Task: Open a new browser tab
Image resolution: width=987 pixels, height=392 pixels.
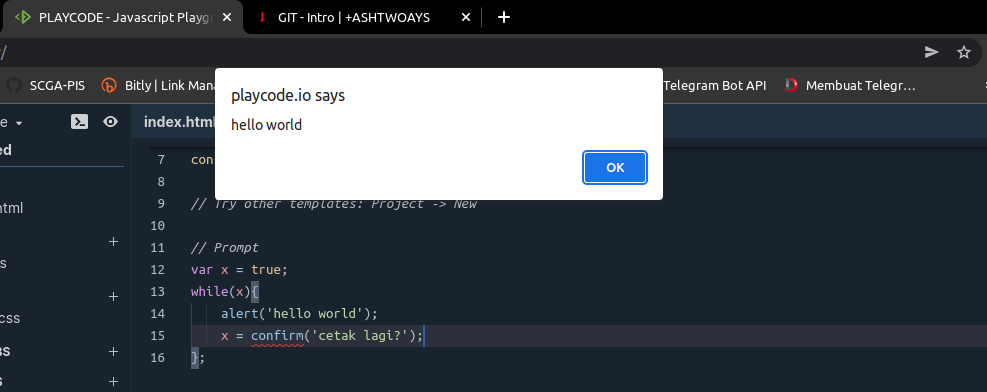Action: pos(504,18)
